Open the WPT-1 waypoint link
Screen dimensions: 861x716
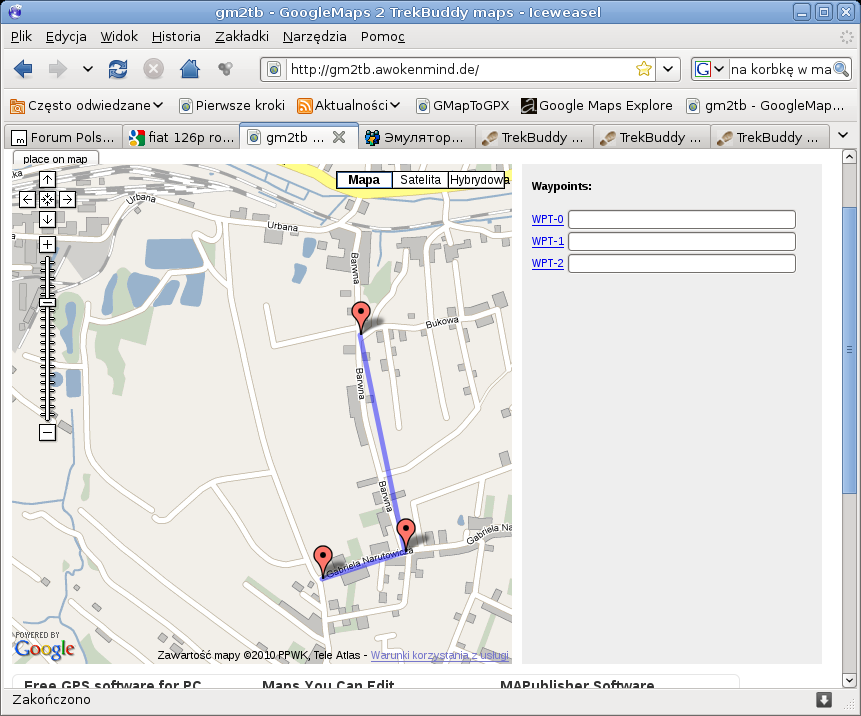click(547, 241)
